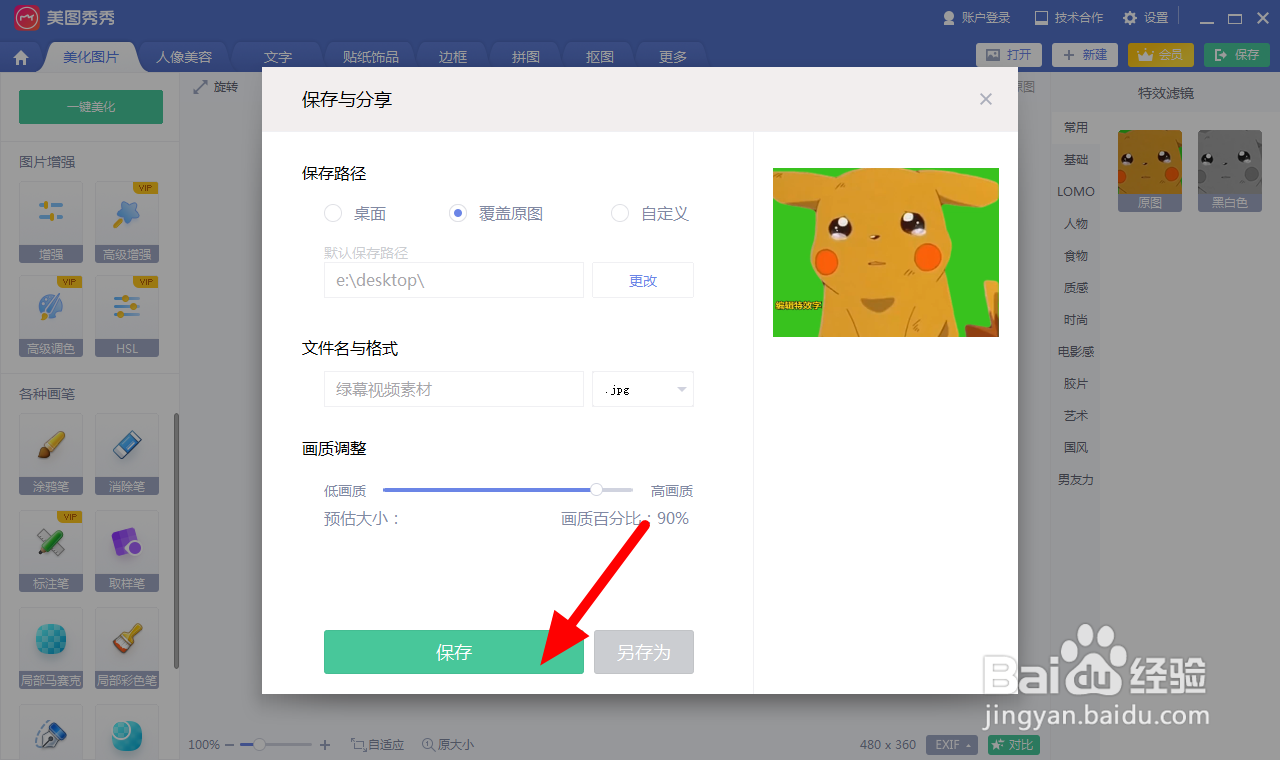Select the 原图 filter thumbnail
The height and width of the screenshot is (760, 1280).
pyautogui.click(x=1150, y=171)
